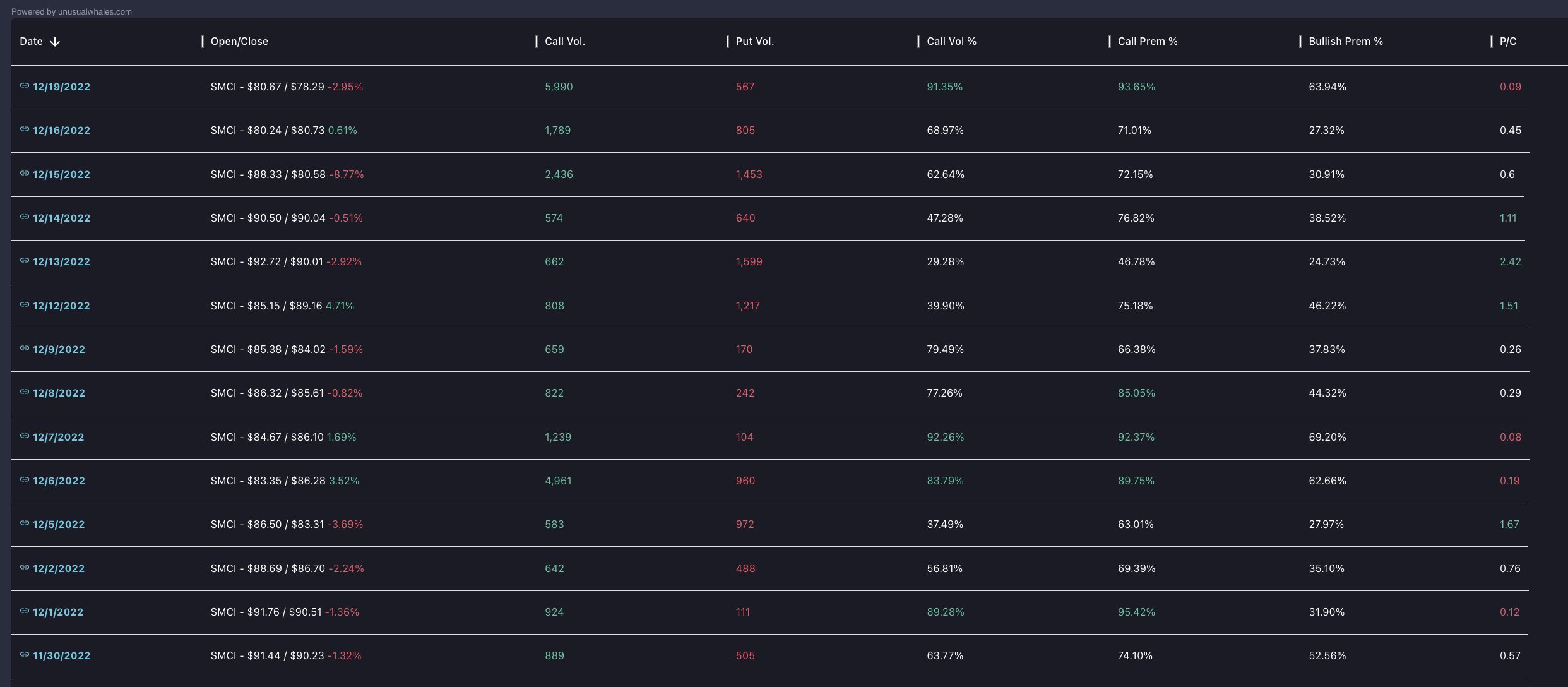The width and height of the screenshot is (1568, 687).
Task: Open the 12/2/2022 date link
Action: tap(59, 568)
